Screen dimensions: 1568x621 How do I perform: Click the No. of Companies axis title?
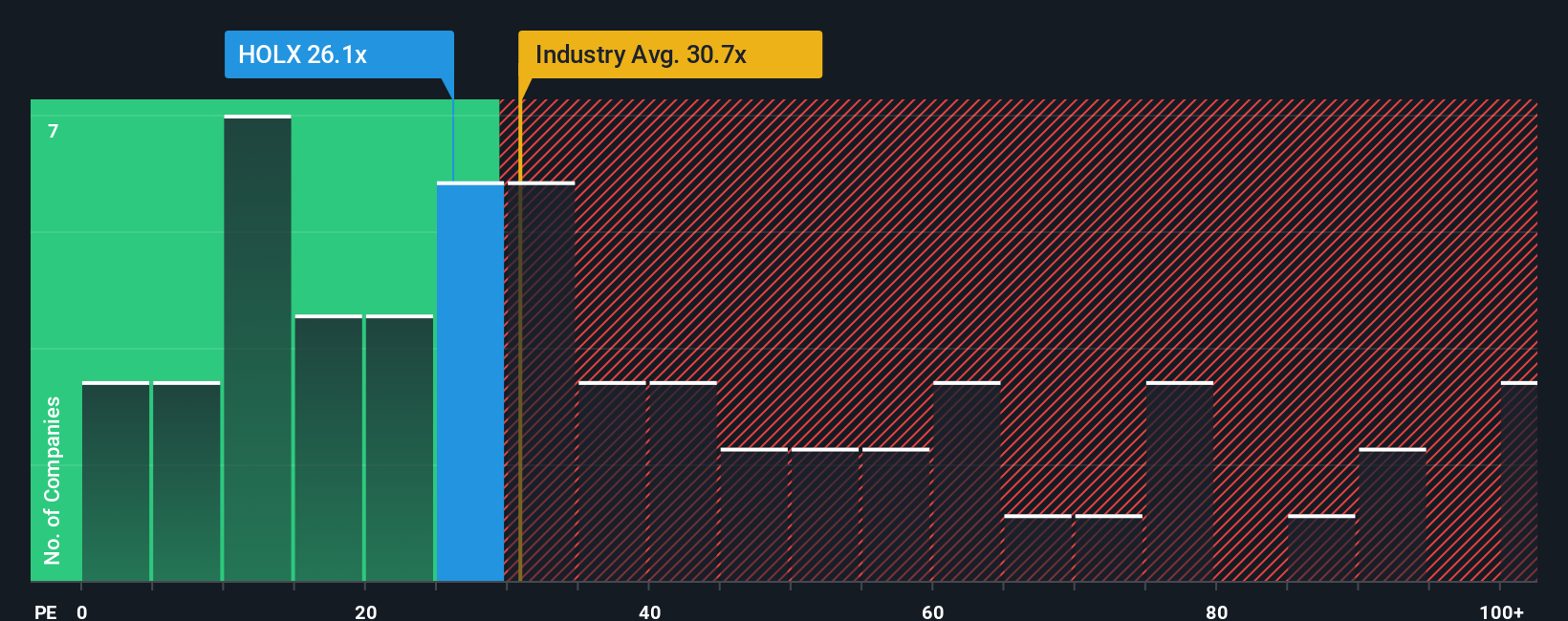point(53,481)
